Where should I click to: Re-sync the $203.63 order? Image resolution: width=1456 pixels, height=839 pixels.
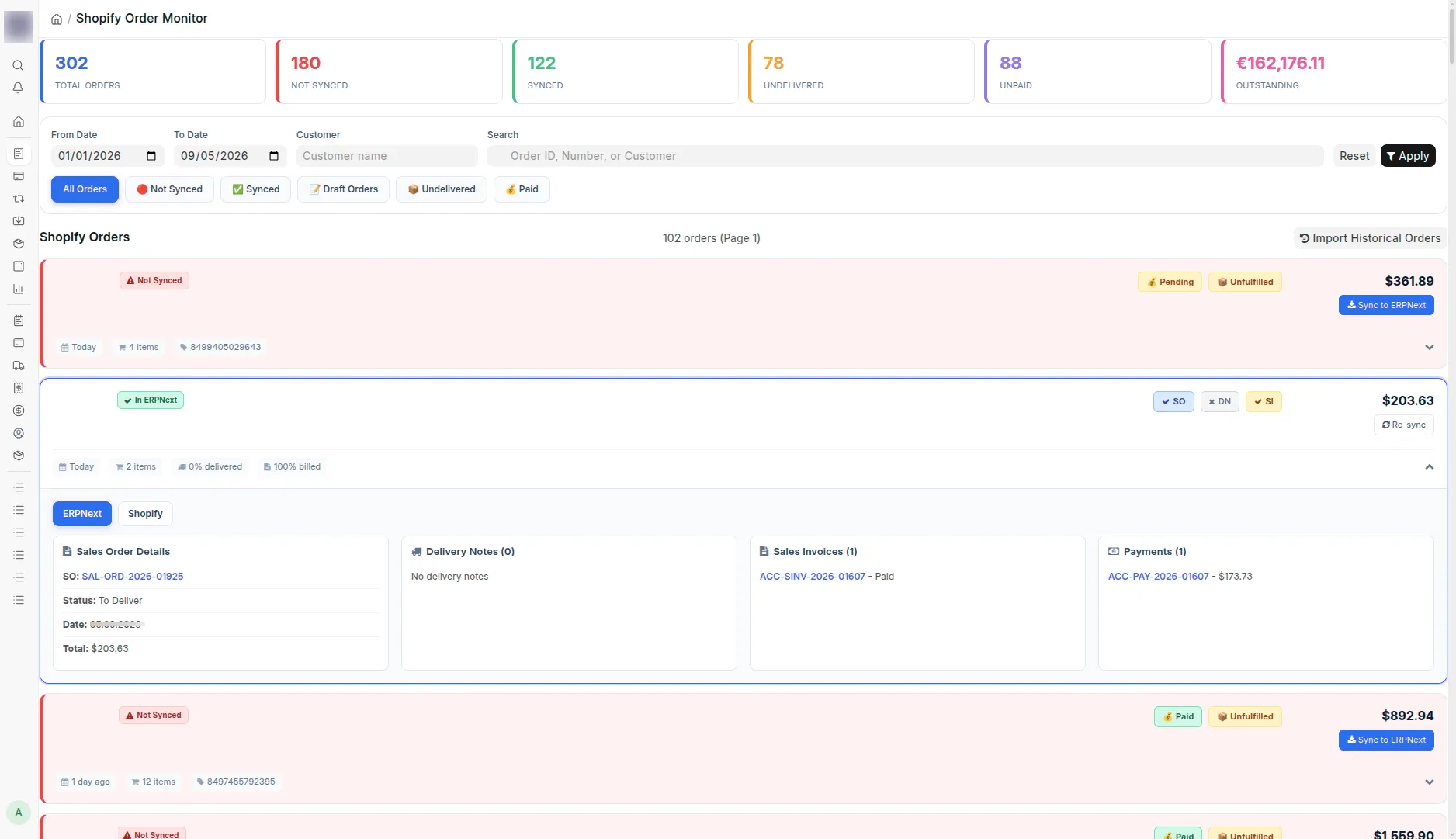click(1404, 425)
